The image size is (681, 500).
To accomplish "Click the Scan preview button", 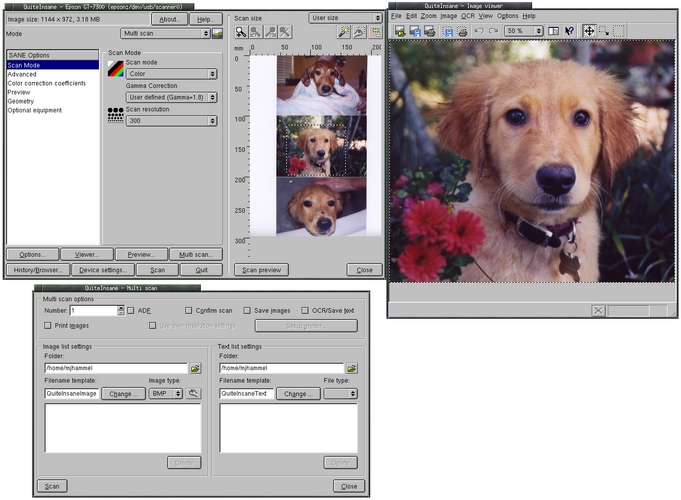I will coord(262,270).
